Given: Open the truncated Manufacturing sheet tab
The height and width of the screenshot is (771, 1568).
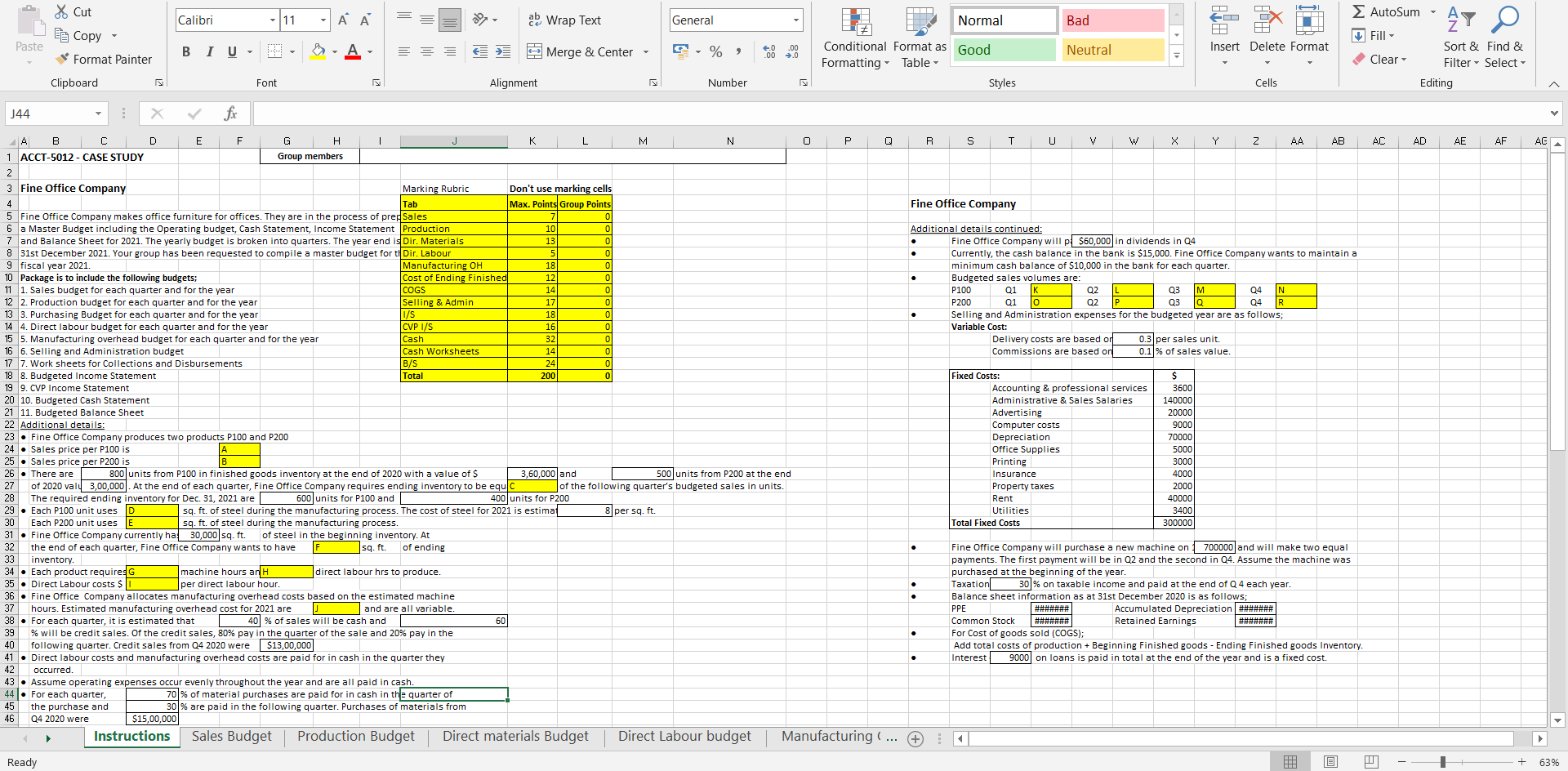Looking at the screenshot, I should click(839, 737).
